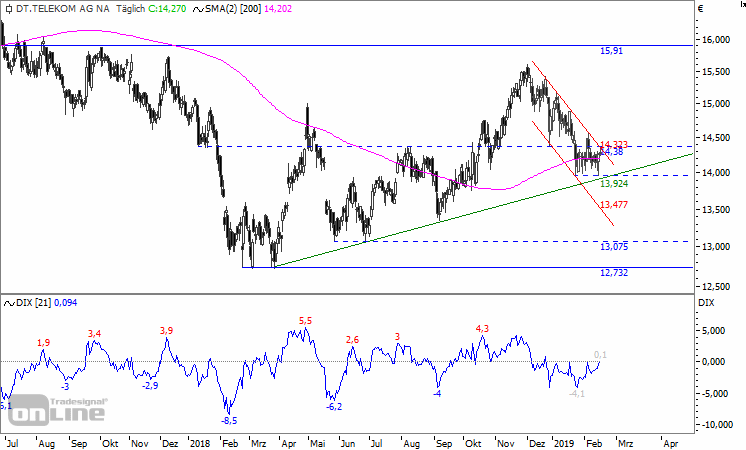This screenshot has width=746, height=450.
Task: Click the DIX peak label 4,3
Action: coord(482,329)
